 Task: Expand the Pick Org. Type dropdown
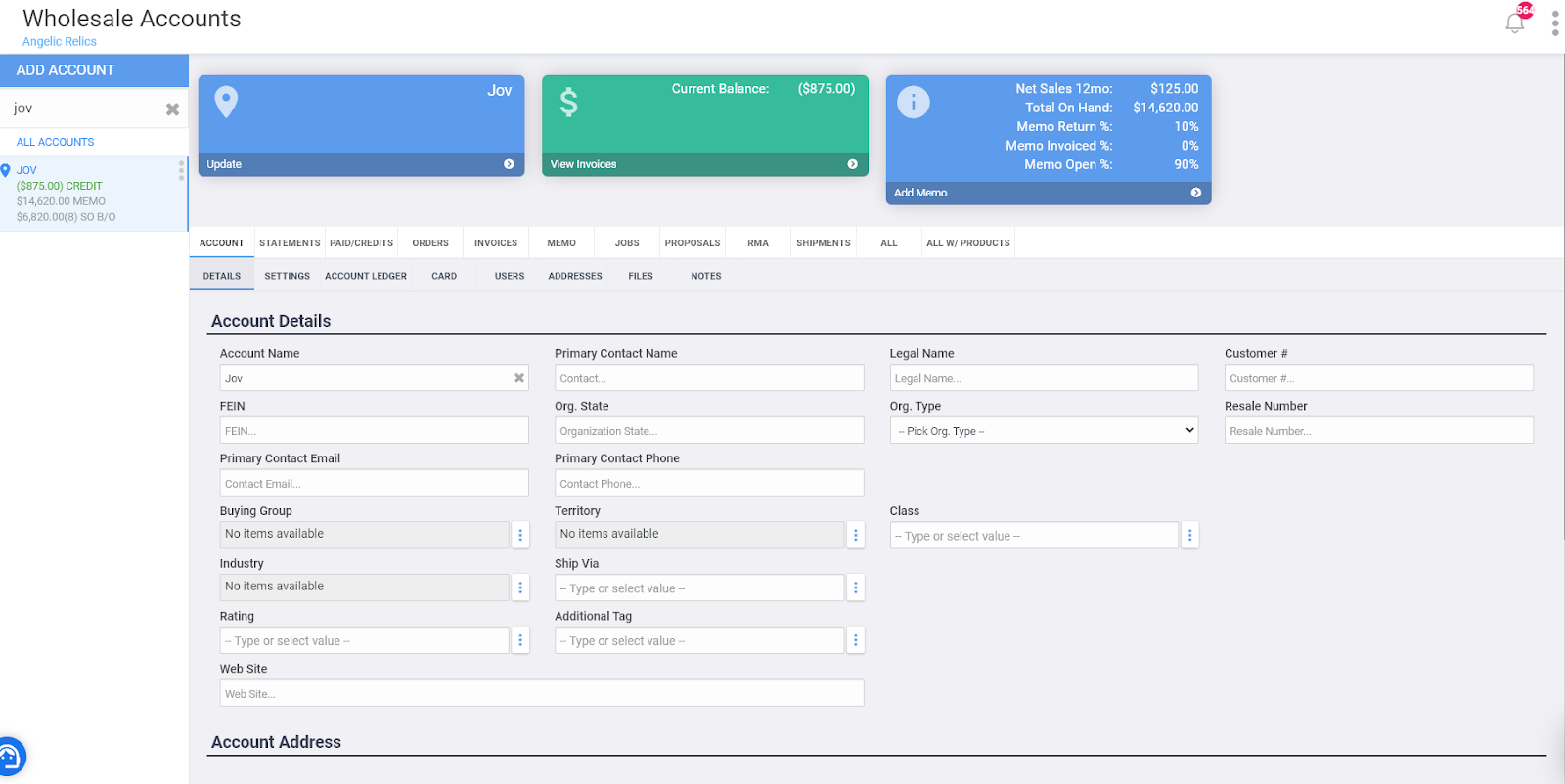(x=1044, y=431)
